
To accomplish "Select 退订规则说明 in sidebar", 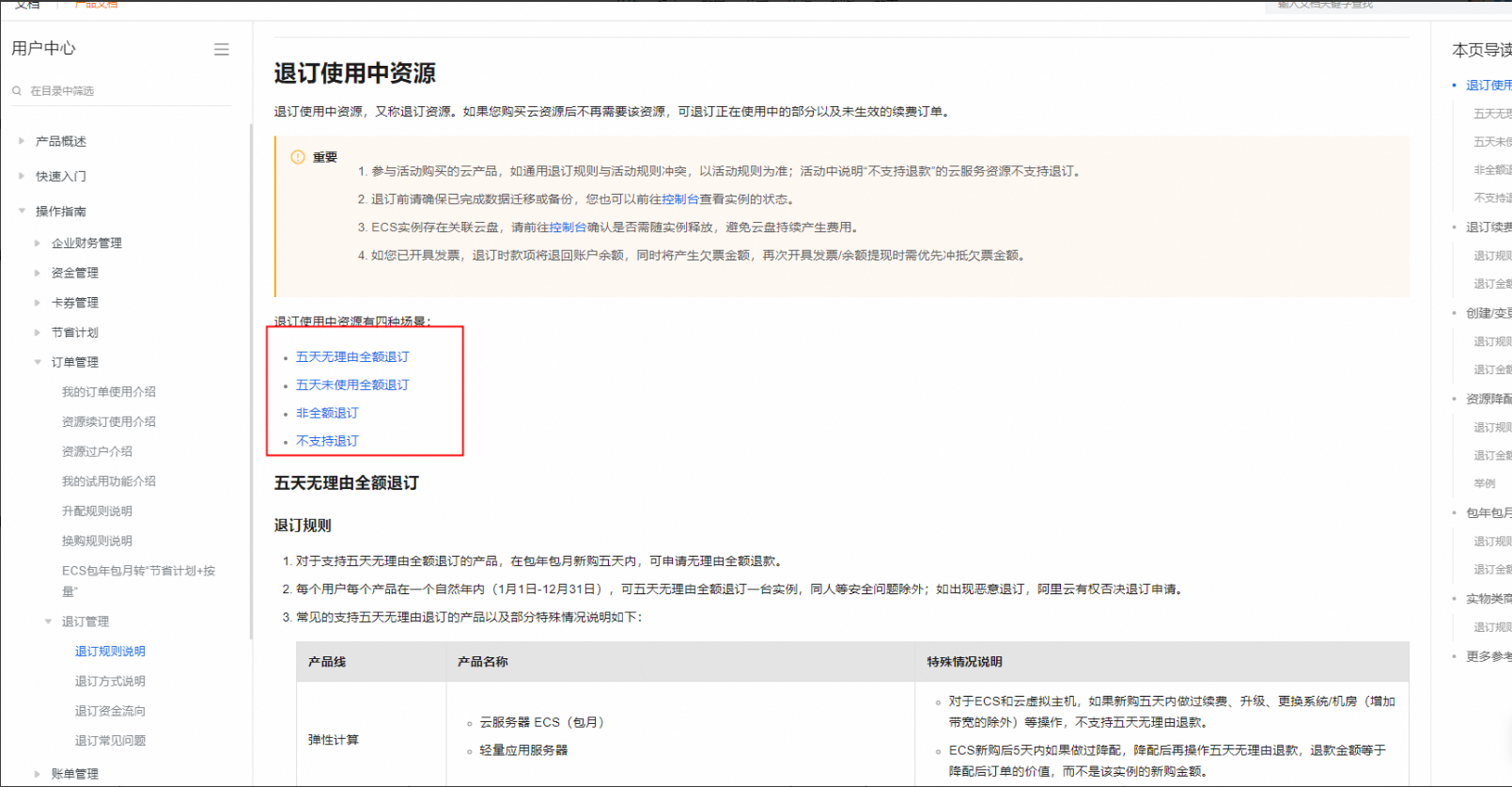I will tap(110, 652).
